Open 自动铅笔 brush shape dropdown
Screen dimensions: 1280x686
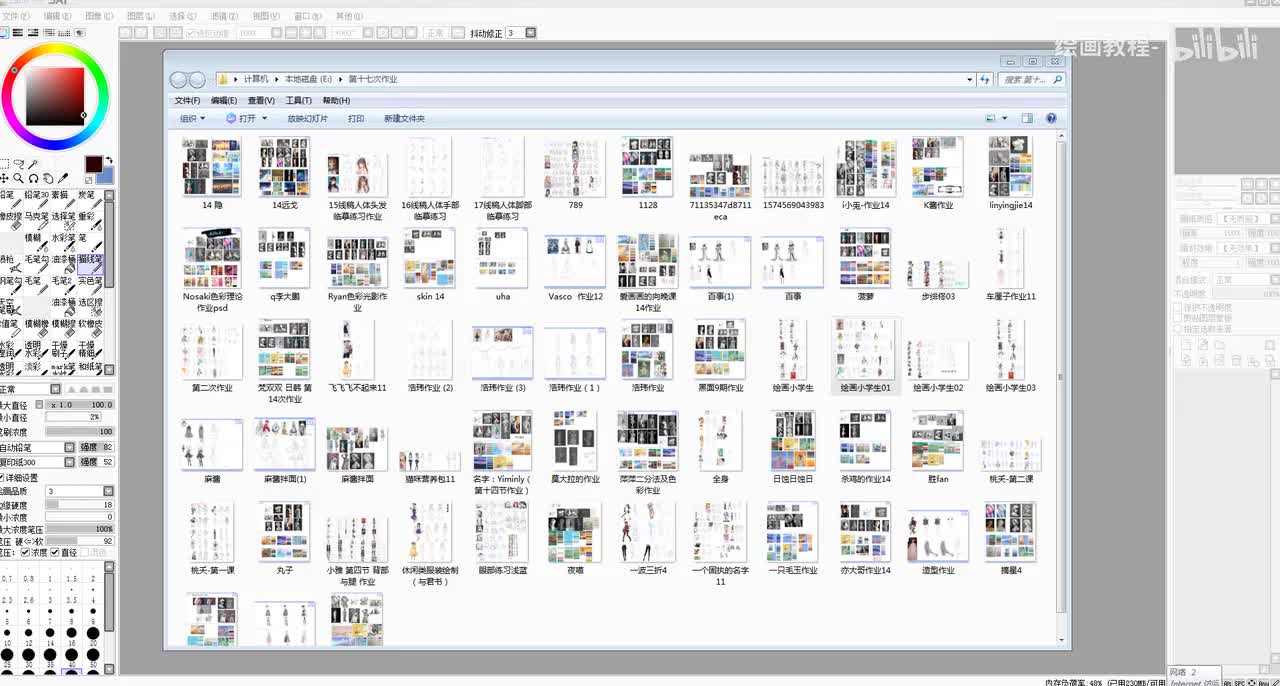[69, 447]
